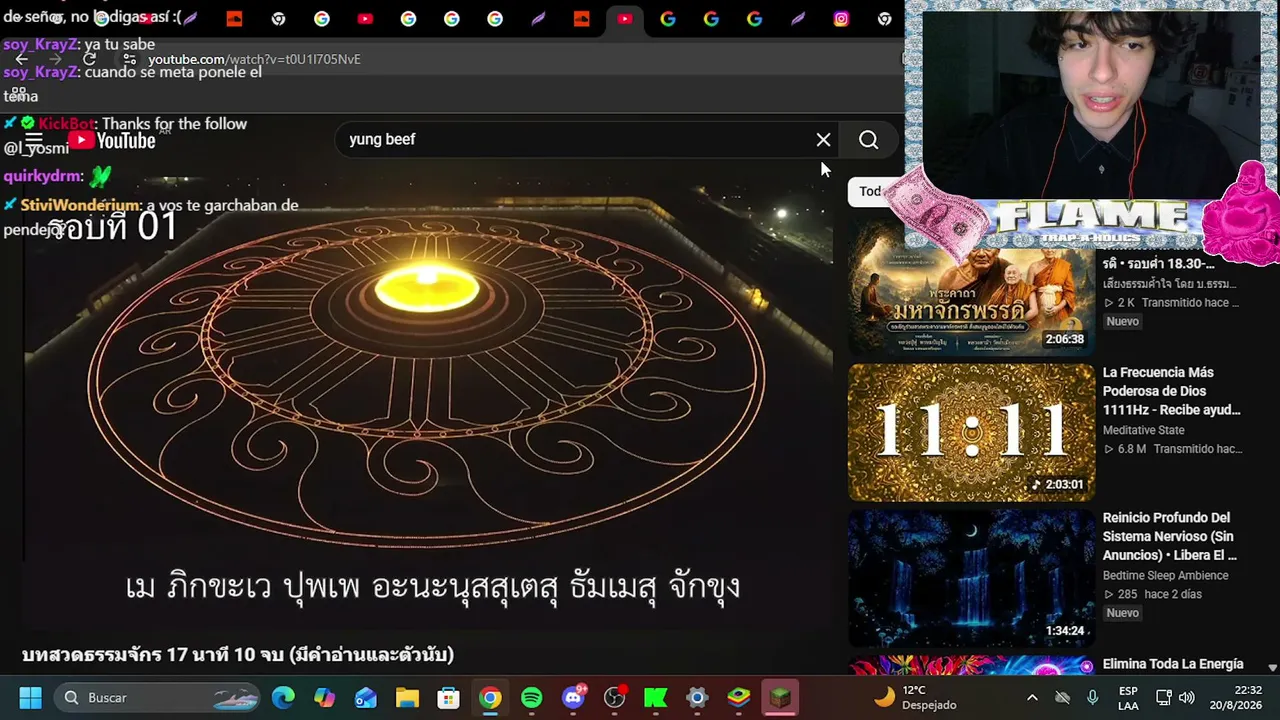This screenshot has height=720, width=1280.
Task: Clear the 'yung beef' search text
Action: (x=823, y=140)
